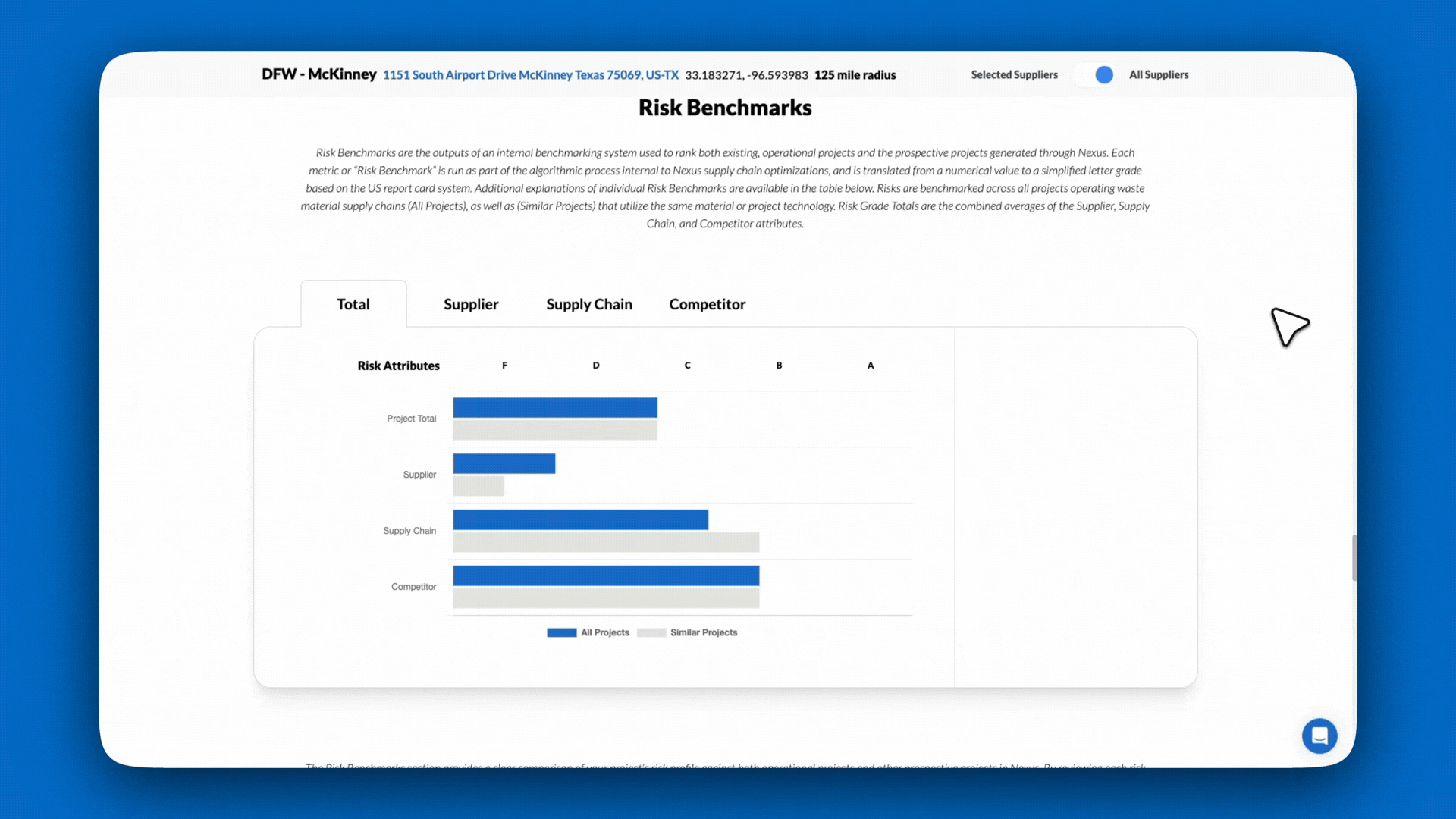Click the All Projects legend swatch
Viewport: 1456px width, 819px height.
(x=562, y=632)
